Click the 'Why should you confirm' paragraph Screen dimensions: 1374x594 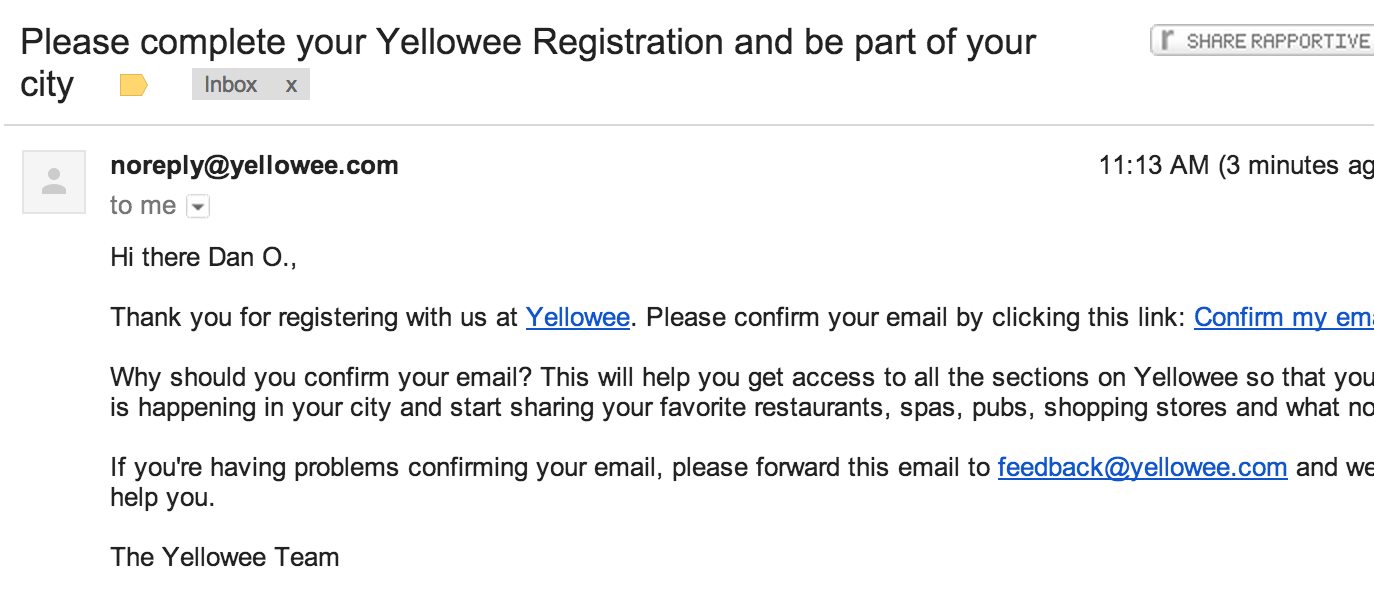coord(600,378)
